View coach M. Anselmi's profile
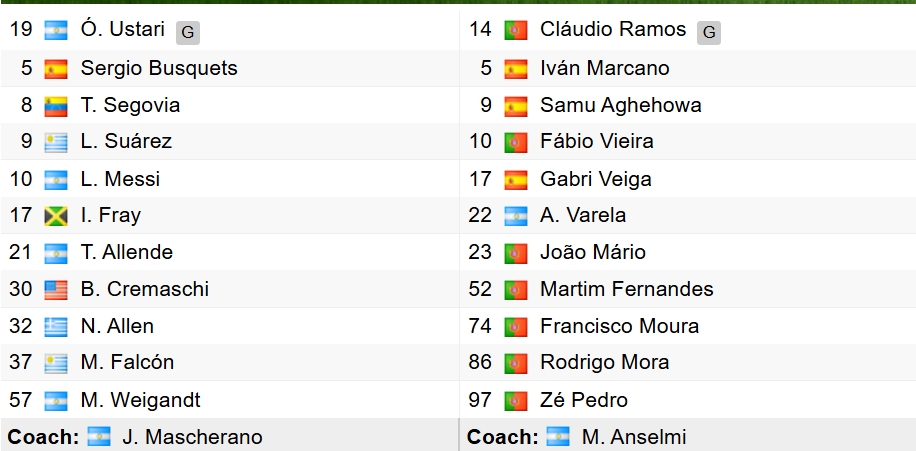916x451 pixels. click(634, 437)
